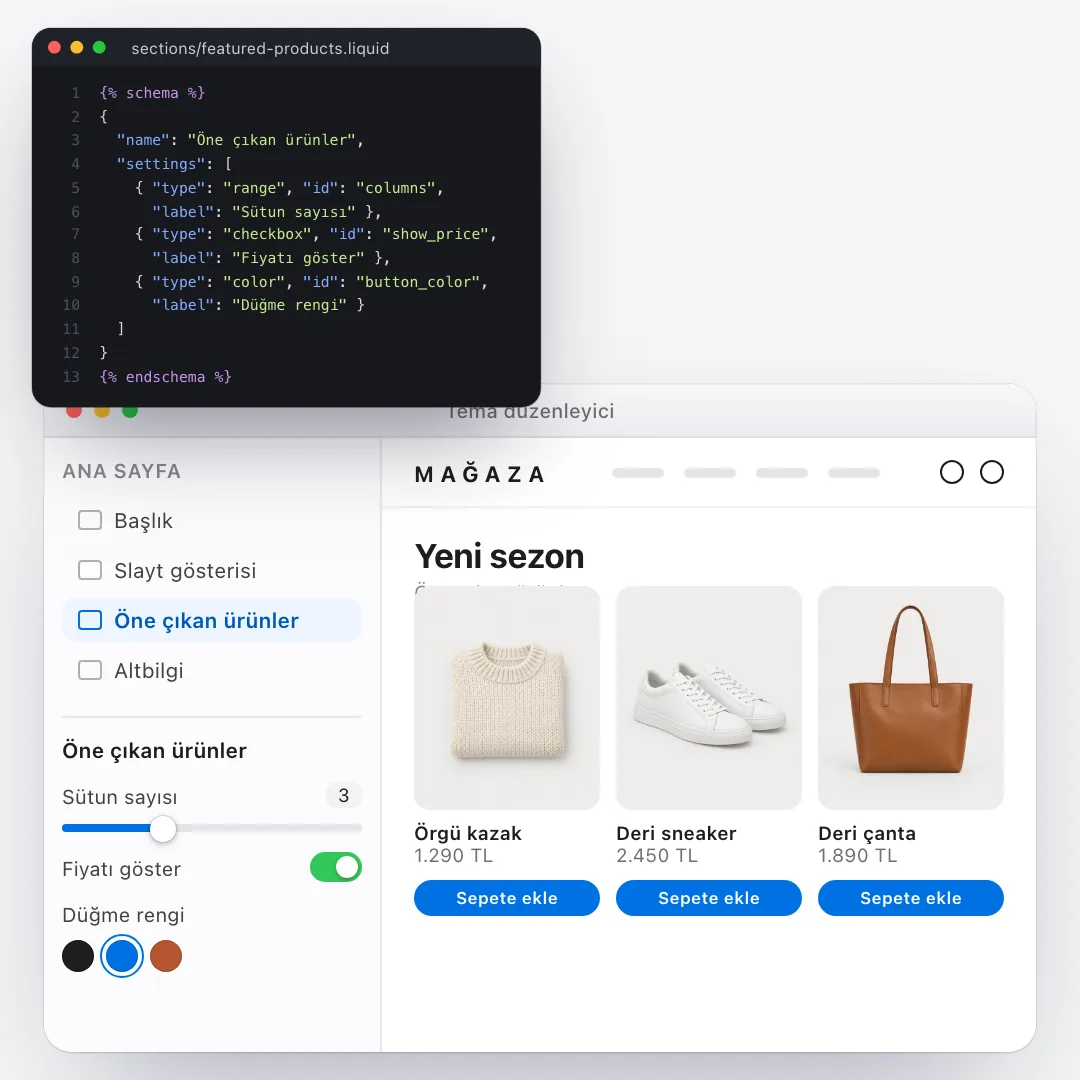The image size is (1080, 1080).
Task: Click the ANA SAYFA sidebar heading
Action: pos(121,471)
